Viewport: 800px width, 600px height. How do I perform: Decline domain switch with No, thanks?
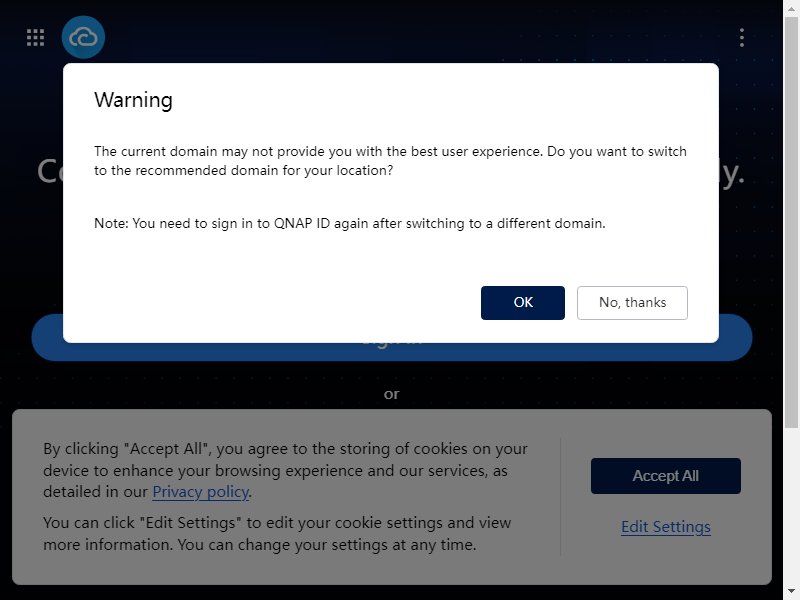632,303
